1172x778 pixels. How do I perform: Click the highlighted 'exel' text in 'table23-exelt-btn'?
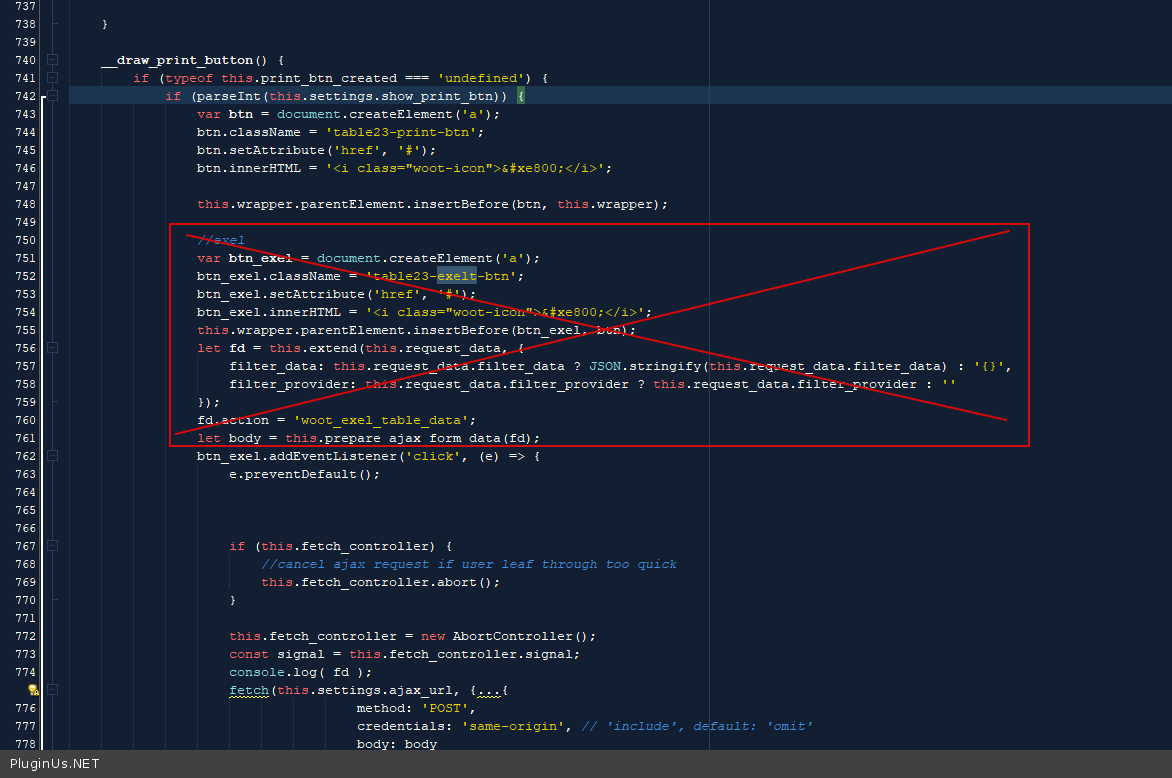[456, 276]
